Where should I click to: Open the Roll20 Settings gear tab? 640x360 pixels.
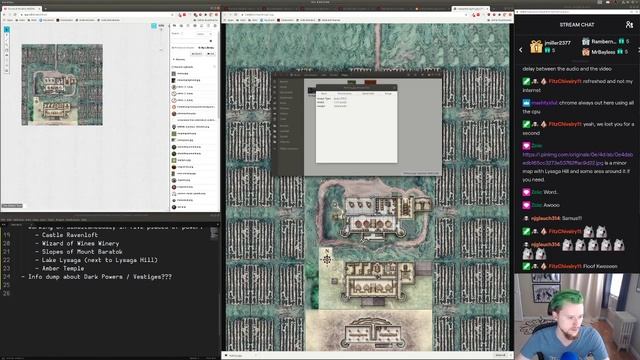click(215, 26)
